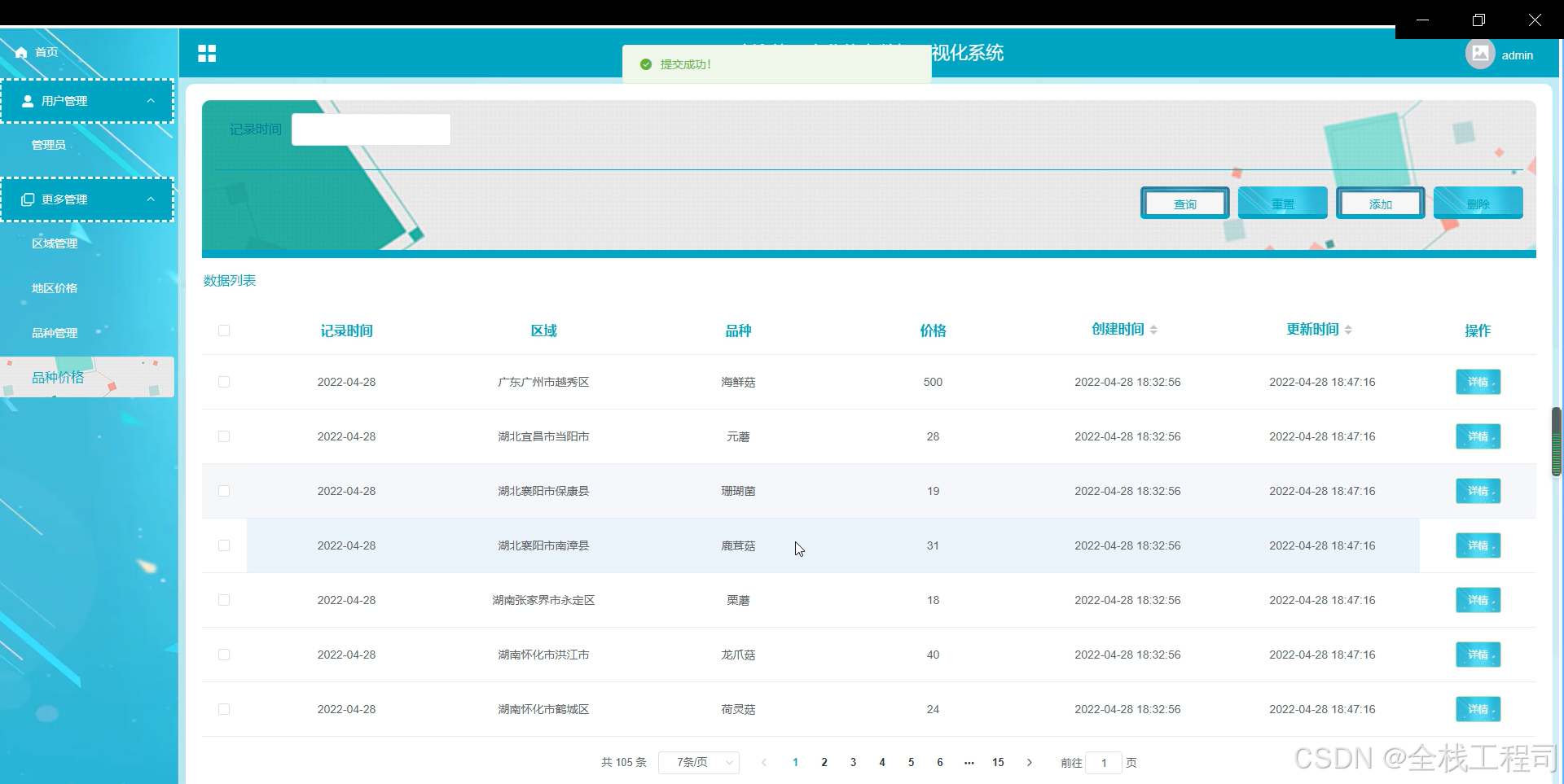Open 详情 for 龙爪菇 row

1478,655
